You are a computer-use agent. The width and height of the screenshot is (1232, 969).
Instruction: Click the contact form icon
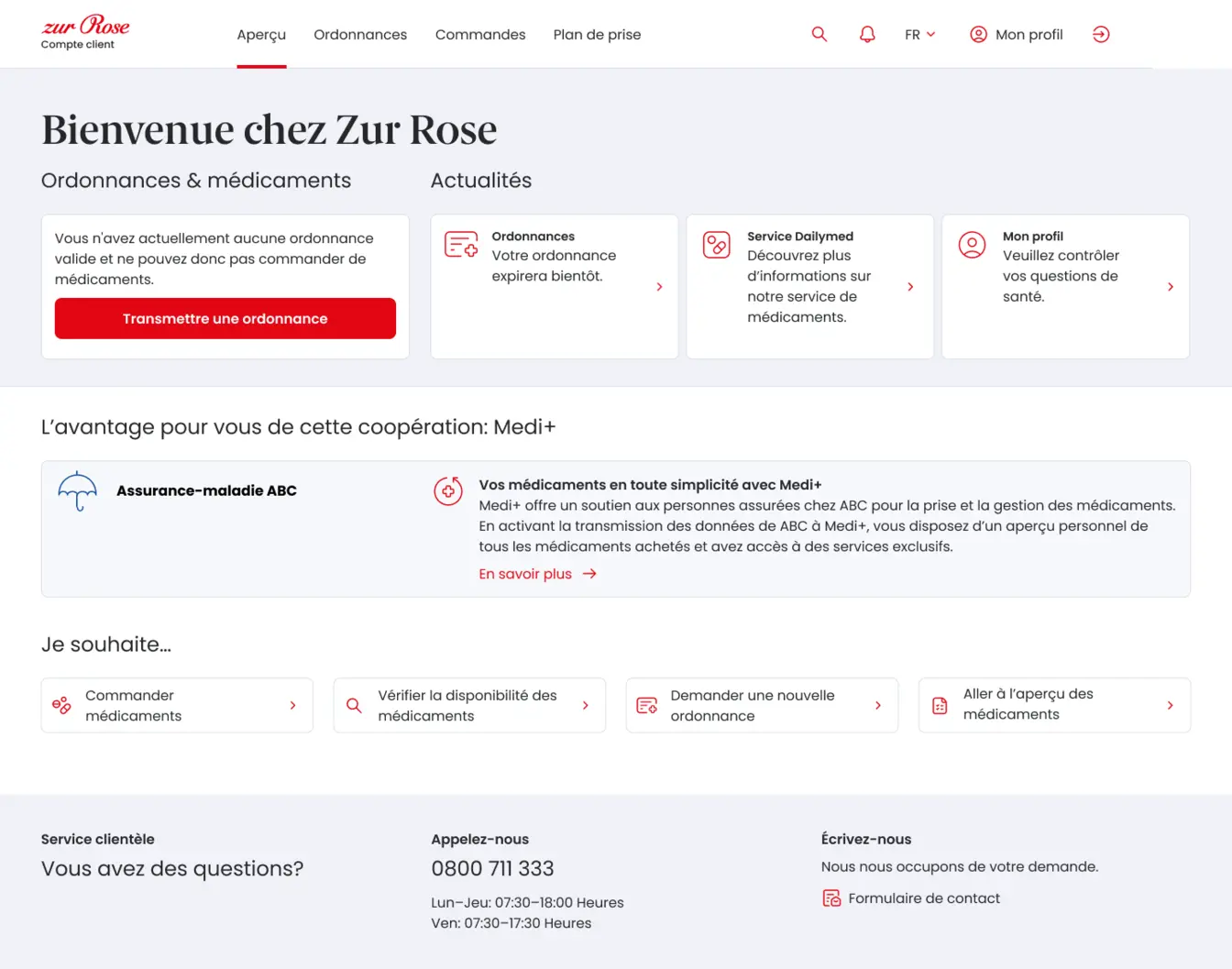click(831, 898)
